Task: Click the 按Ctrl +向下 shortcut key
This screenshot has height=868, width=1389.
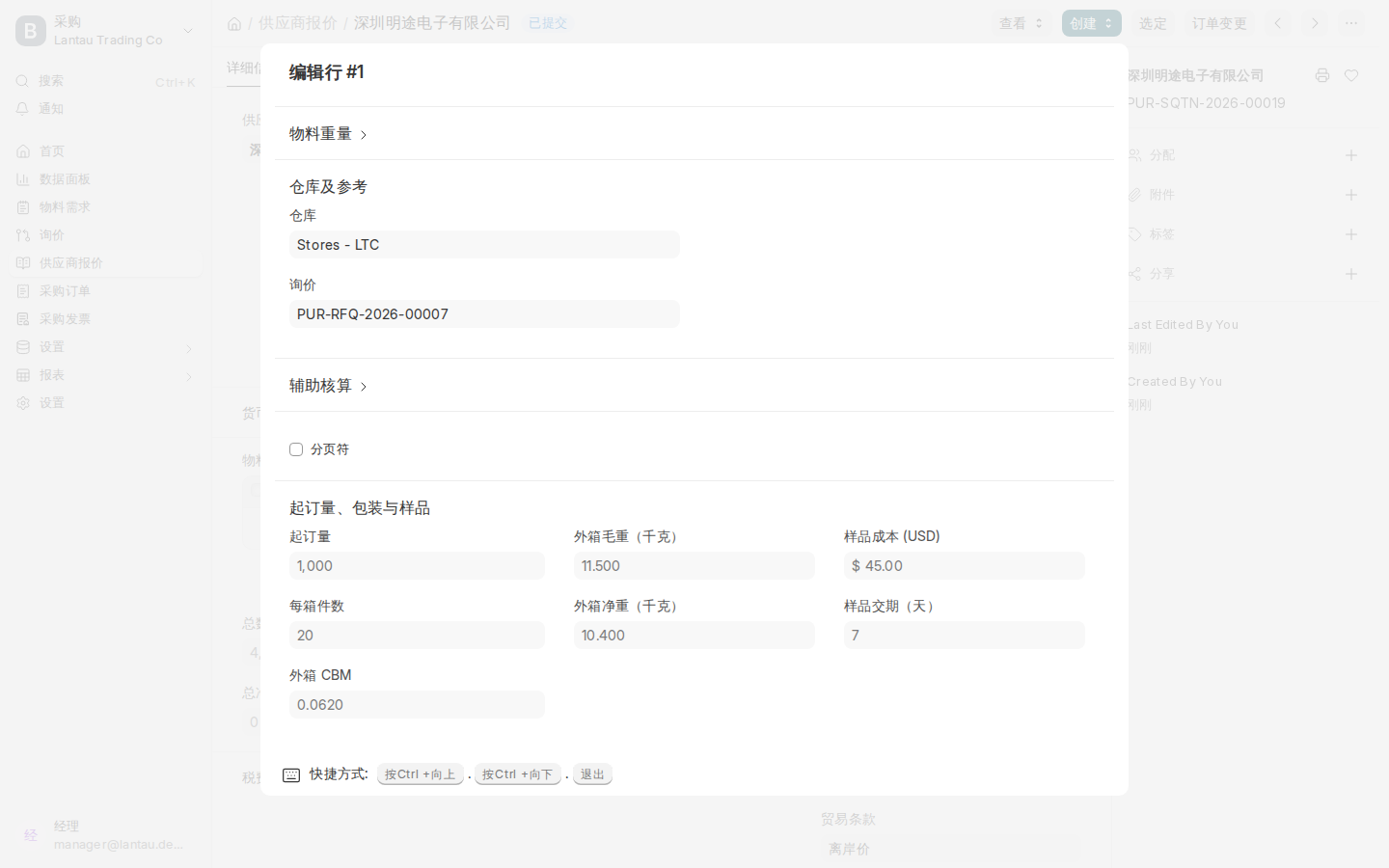Action: point(518,774)
